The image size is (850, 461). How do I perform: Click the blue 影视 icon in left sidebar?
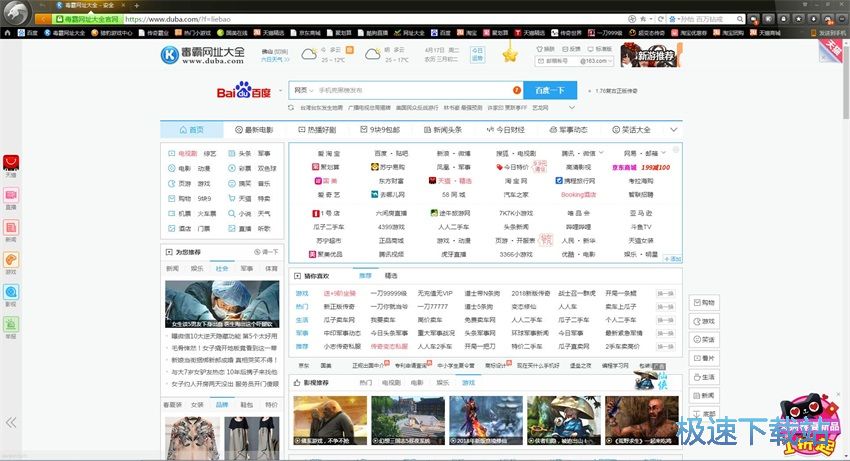click(11, 292)
